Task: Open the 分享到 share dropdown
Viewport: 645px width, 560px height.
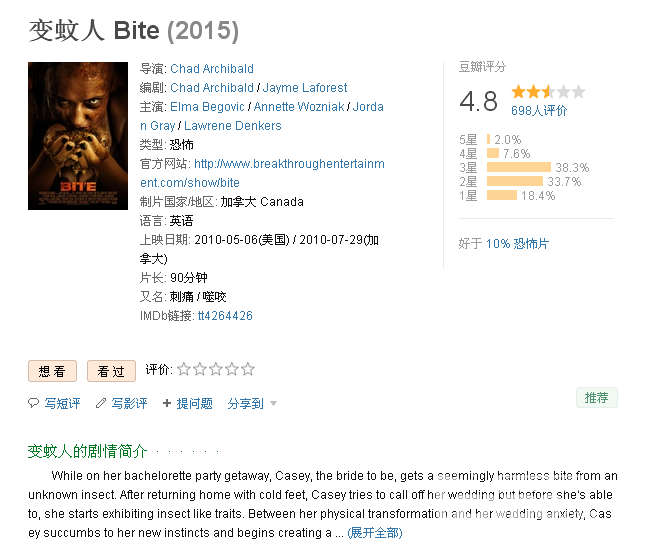Action: pos(252,404)
